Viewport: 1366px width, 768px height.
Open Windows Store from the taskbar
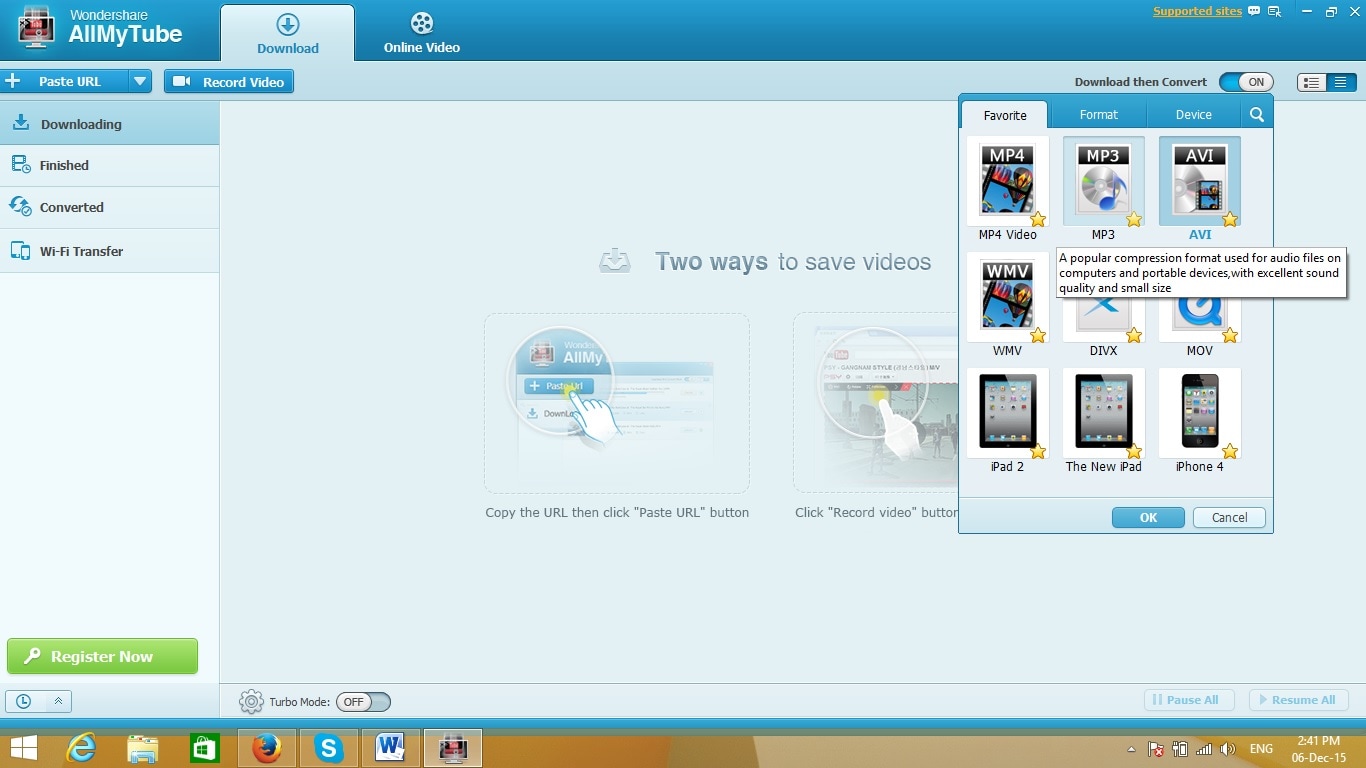pos(205,748)
